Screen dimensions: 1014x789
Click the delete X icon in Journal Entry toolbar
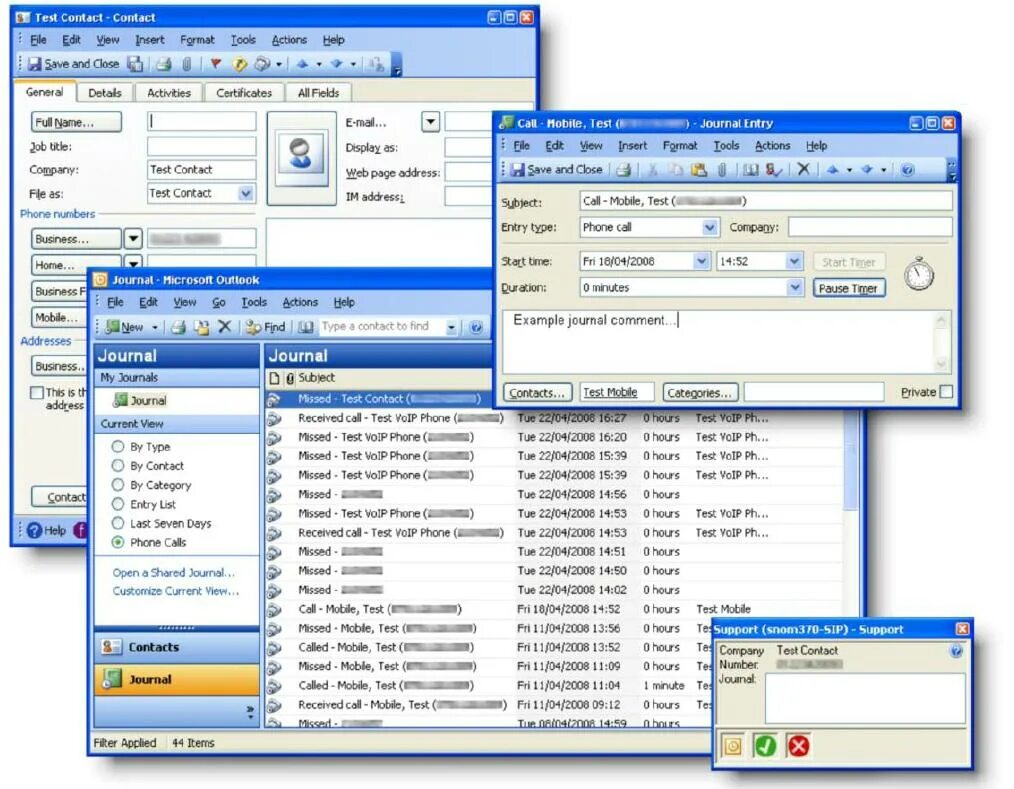[x=803, y=169]
